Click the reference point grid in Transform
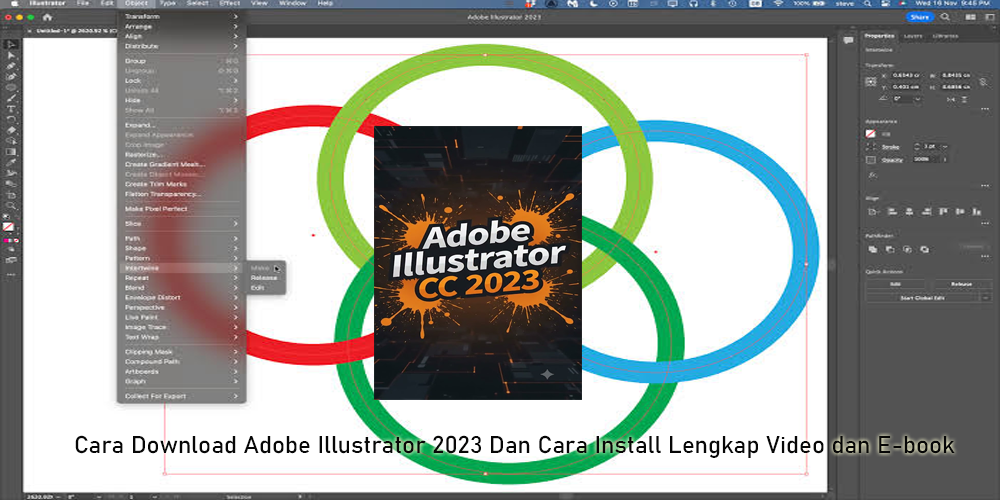The height and width of the screenshot is (500, 1000). [870, 82]
